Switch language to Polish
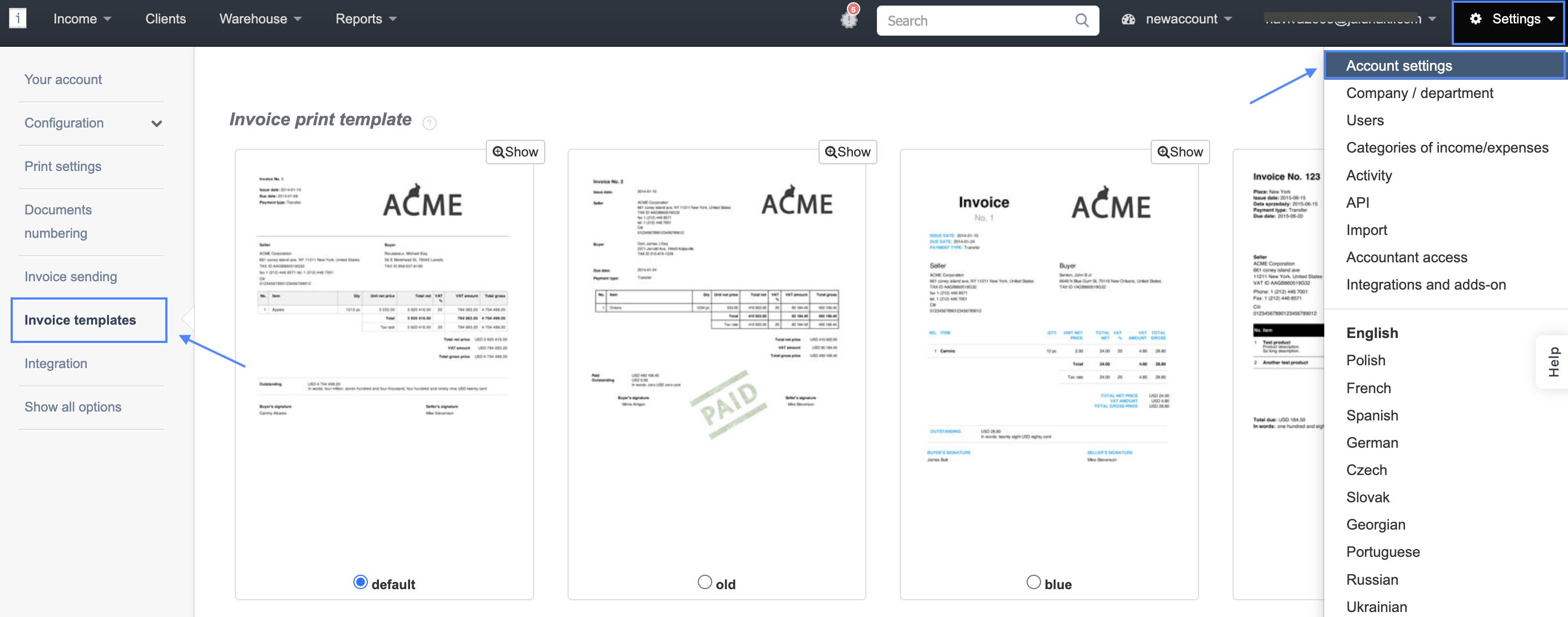This screenshot has width=1568, height=617. [1365, 360]
